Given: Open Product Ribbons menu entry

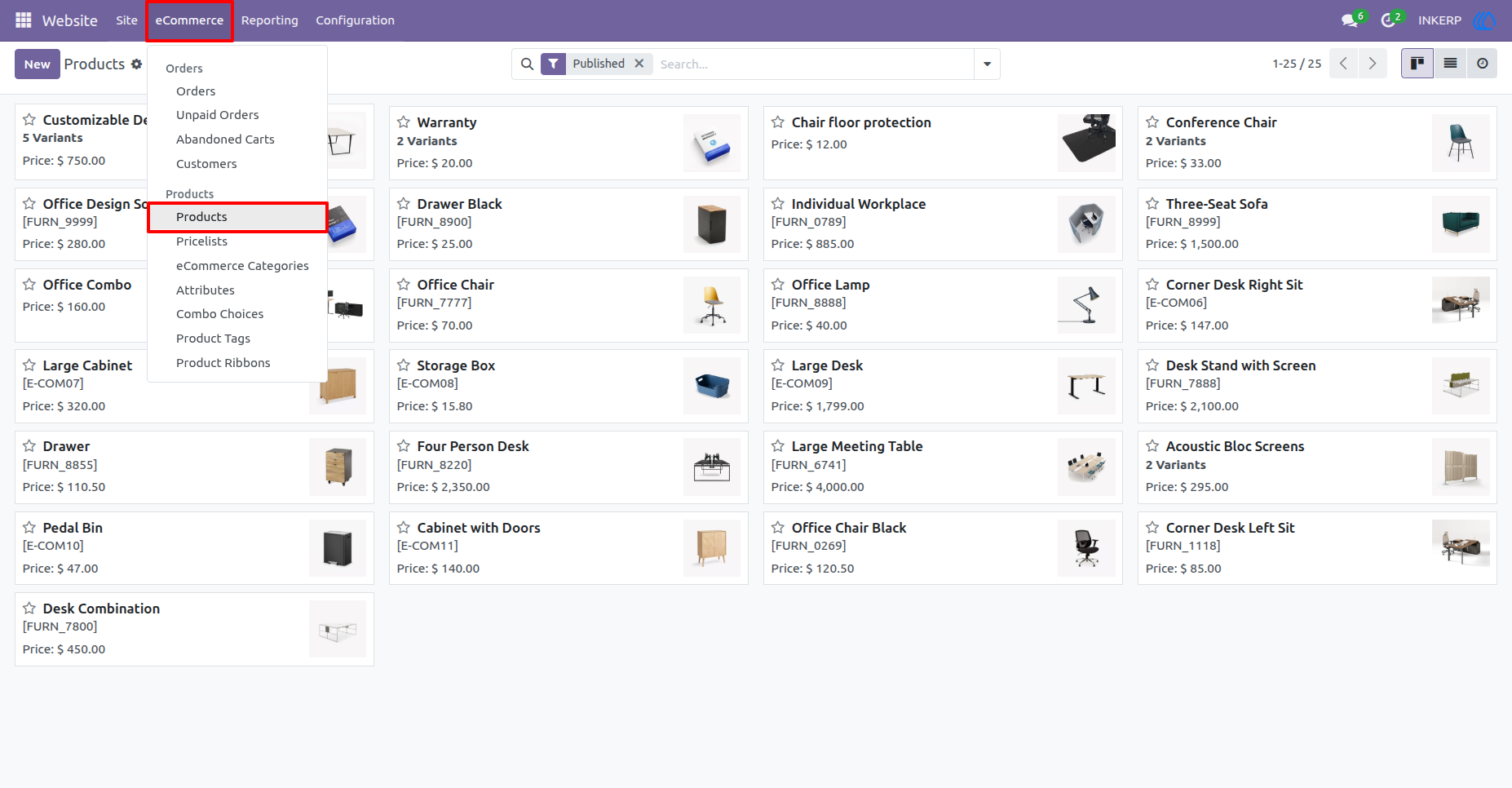Looking at the screenshot, I should pos(237,363).
